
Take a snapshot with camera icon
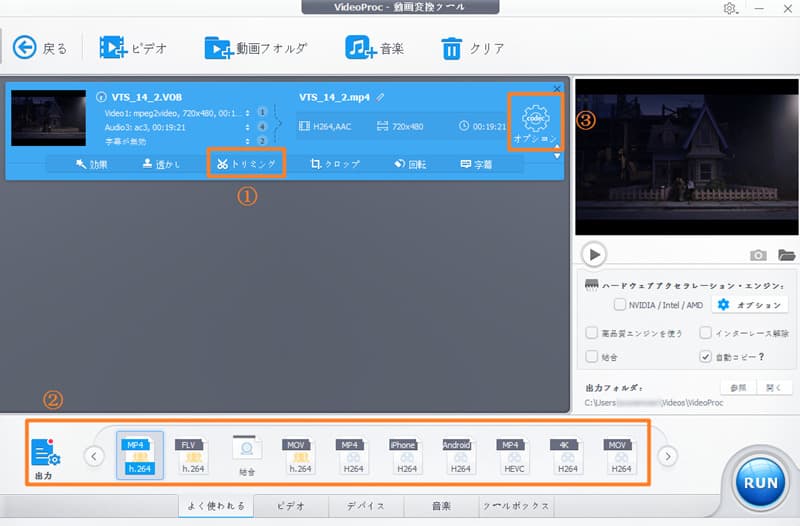click(758, 255)
